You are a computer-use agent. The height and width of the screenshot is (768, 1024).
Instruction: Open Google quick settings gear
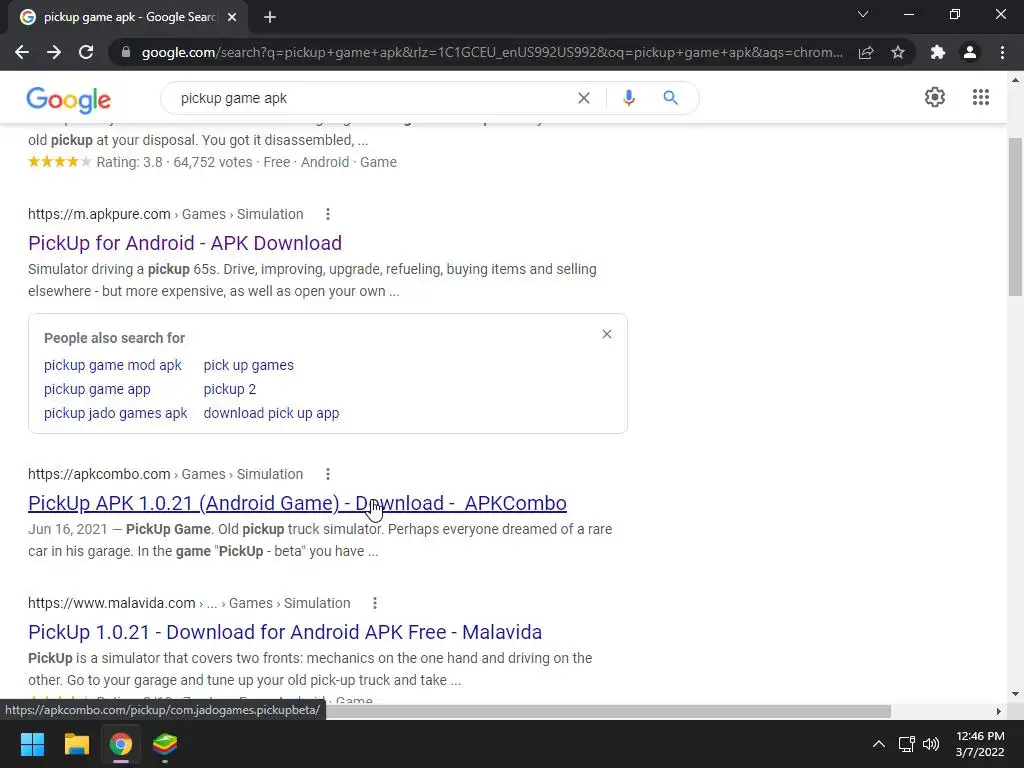pos(935,97)
